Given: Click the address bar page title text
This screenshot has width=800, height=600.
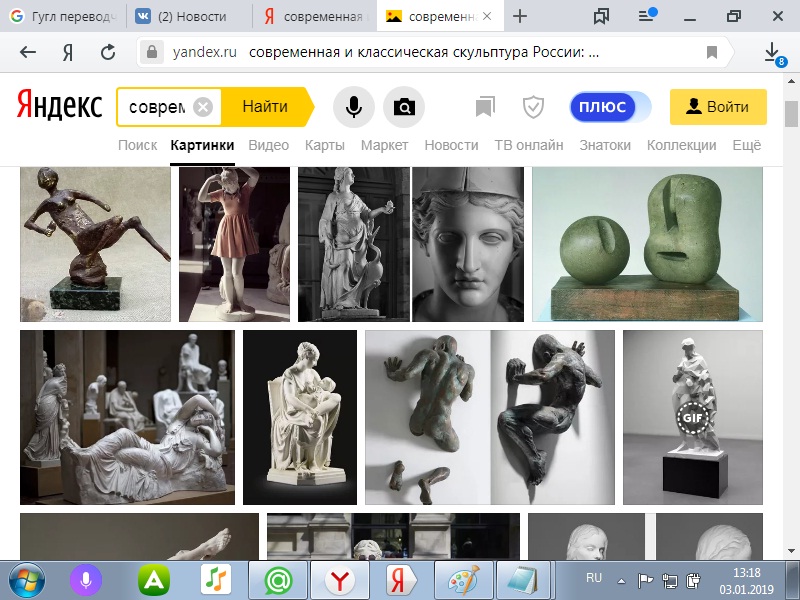Looking at the screenshot, I should pos(423,52).
